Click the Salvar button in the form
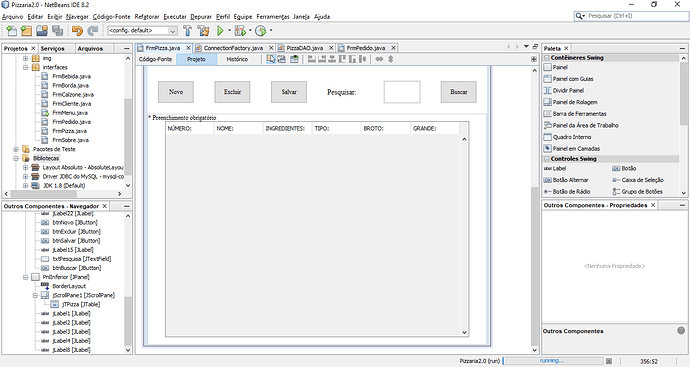Viewport: 690px width, 367px height. tap(289, 92)
